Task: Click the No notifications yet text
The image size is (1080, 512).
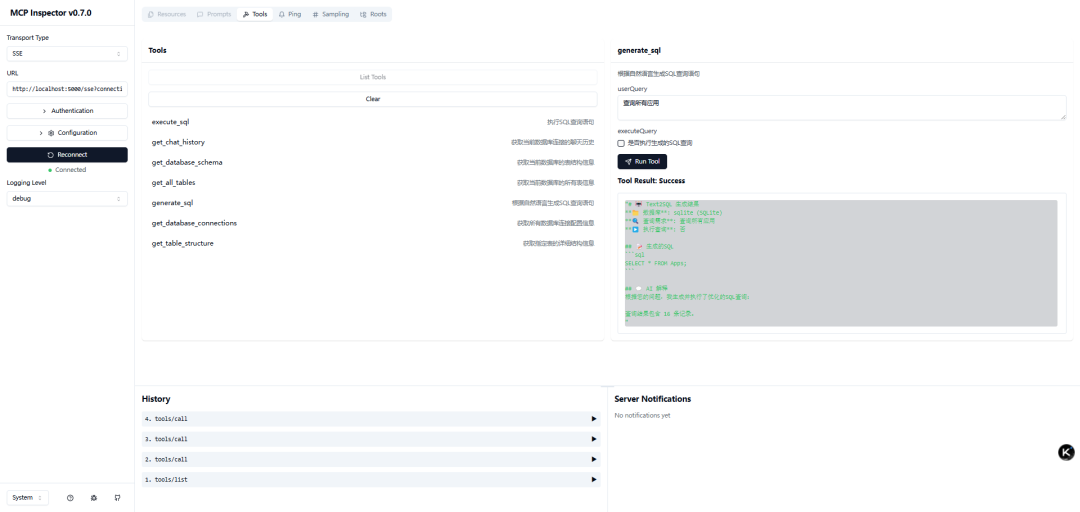Action: coord(642,416)
